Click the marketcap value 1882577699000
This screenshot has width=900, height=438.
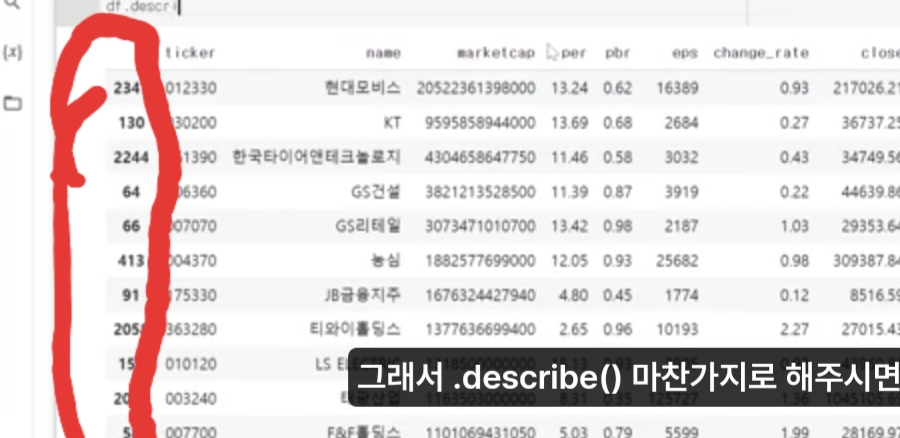click(x=480, y=261)
